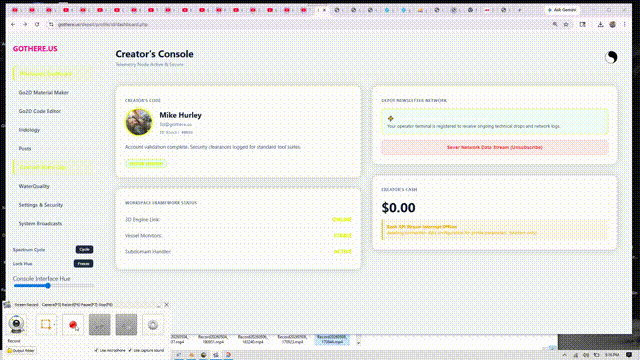Viewport: 640px width, 360px height.
Task: Open Settings & Security
Action: 41,205
